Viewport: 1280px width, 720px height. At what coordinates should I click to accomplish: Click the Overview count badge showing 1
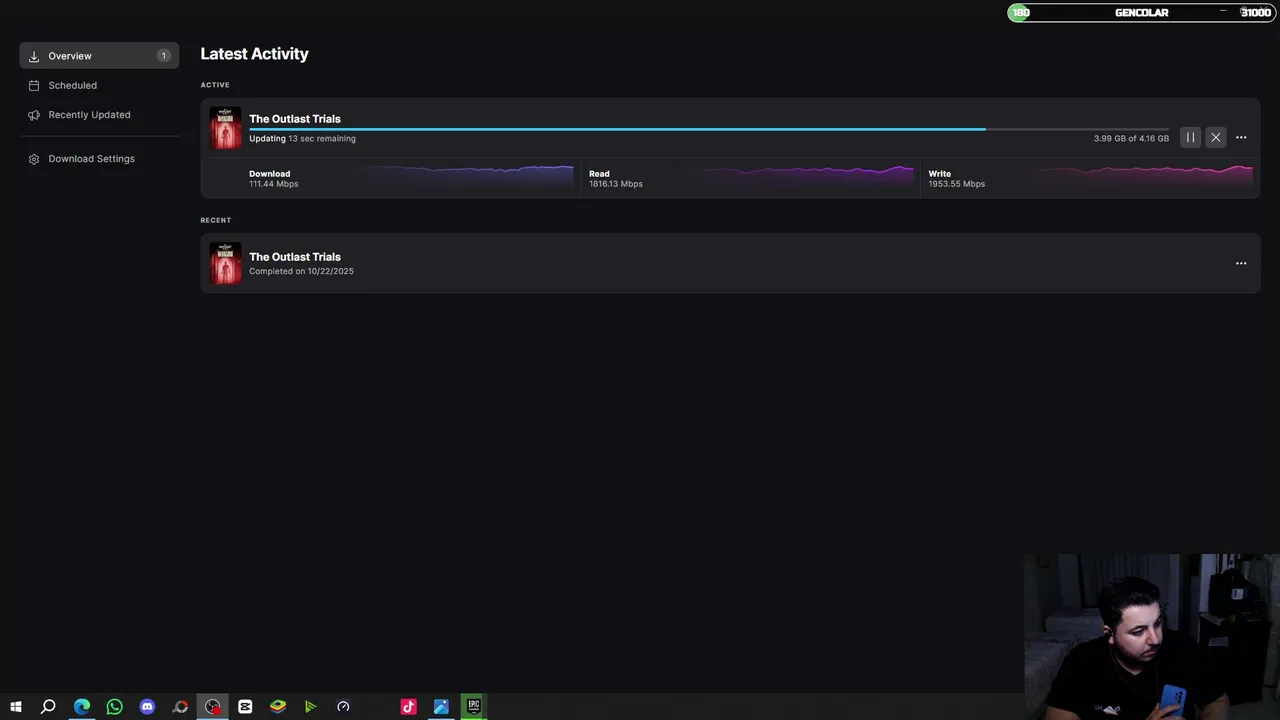tap(163, 56)
